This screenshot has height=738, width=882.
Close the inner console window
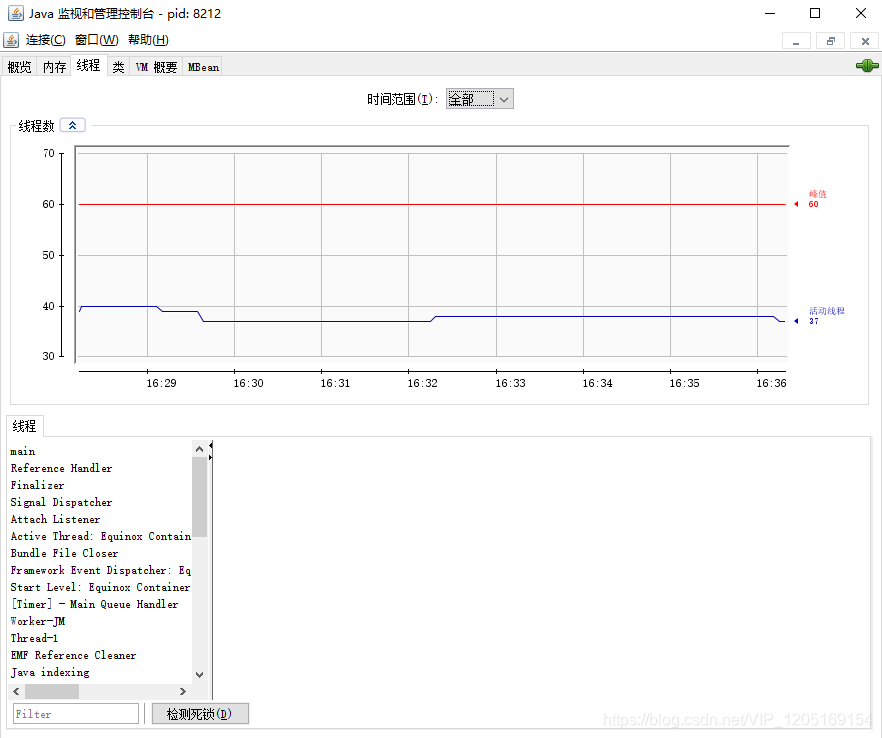click(865, 41)
